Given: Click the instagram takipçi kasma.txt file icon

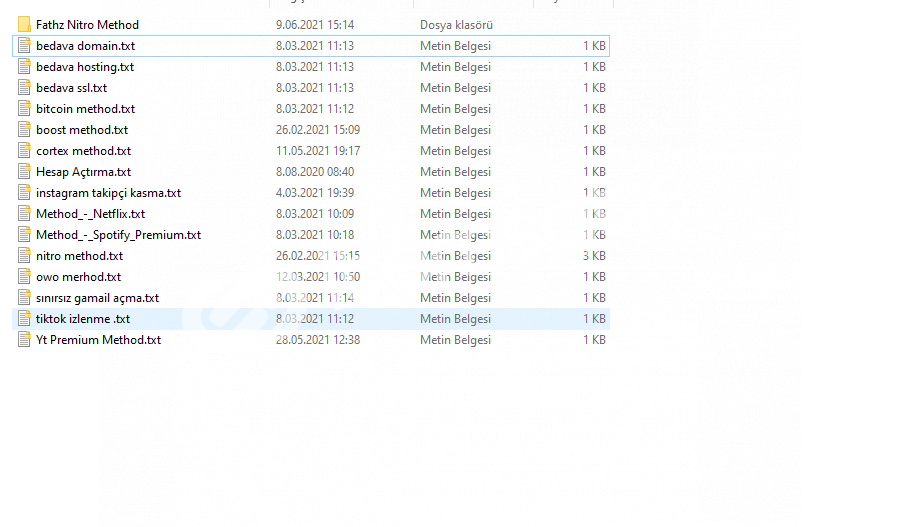Looking at the screenshot, I should pyautogui.click(x=24, y=193).
